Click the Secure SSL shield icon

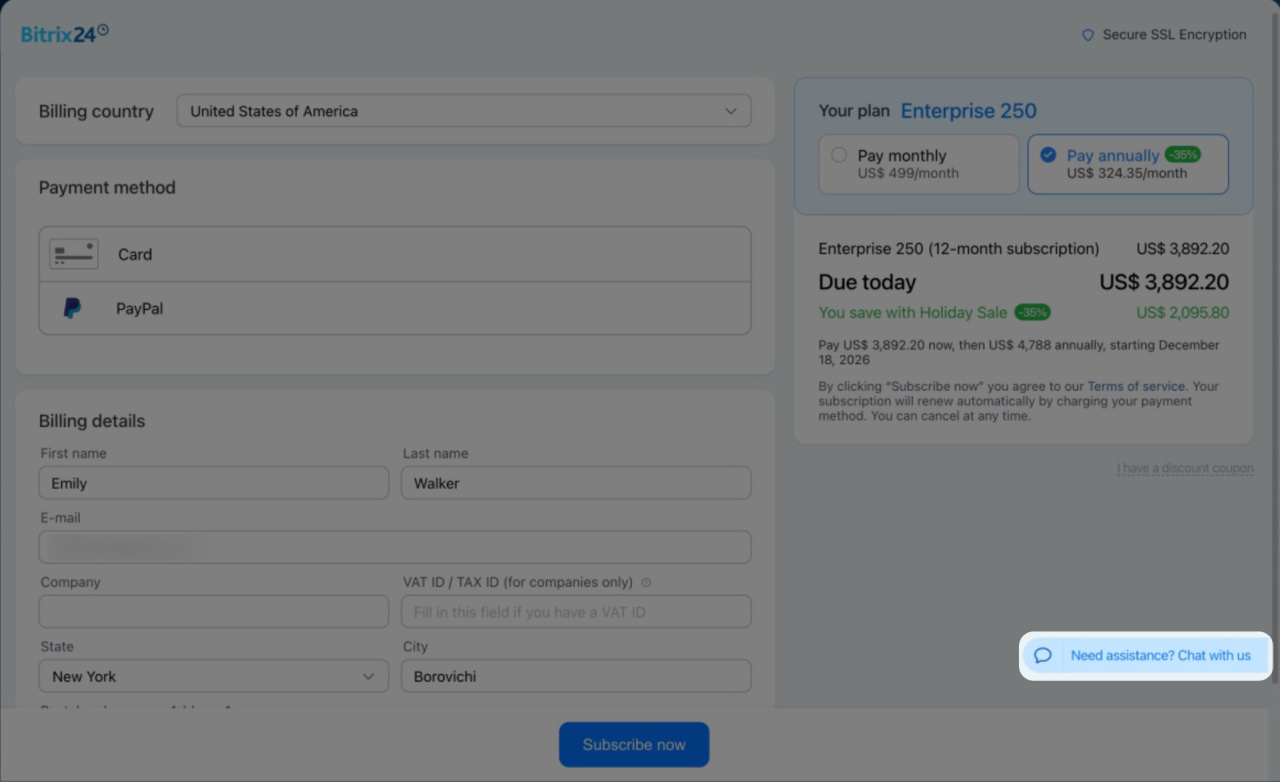coord(1088,35)
